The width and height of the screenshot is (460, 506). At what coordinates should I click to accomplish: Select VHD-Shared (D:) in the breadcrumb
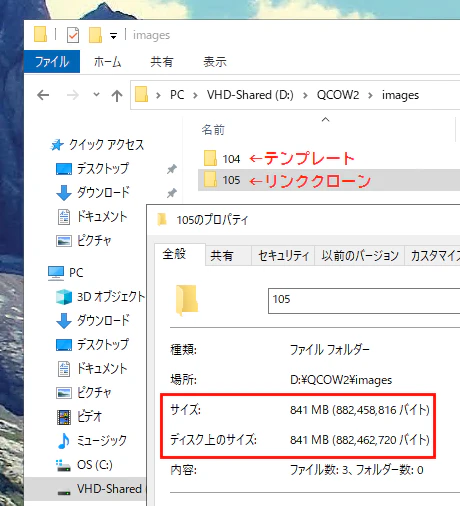coord(250,95)
